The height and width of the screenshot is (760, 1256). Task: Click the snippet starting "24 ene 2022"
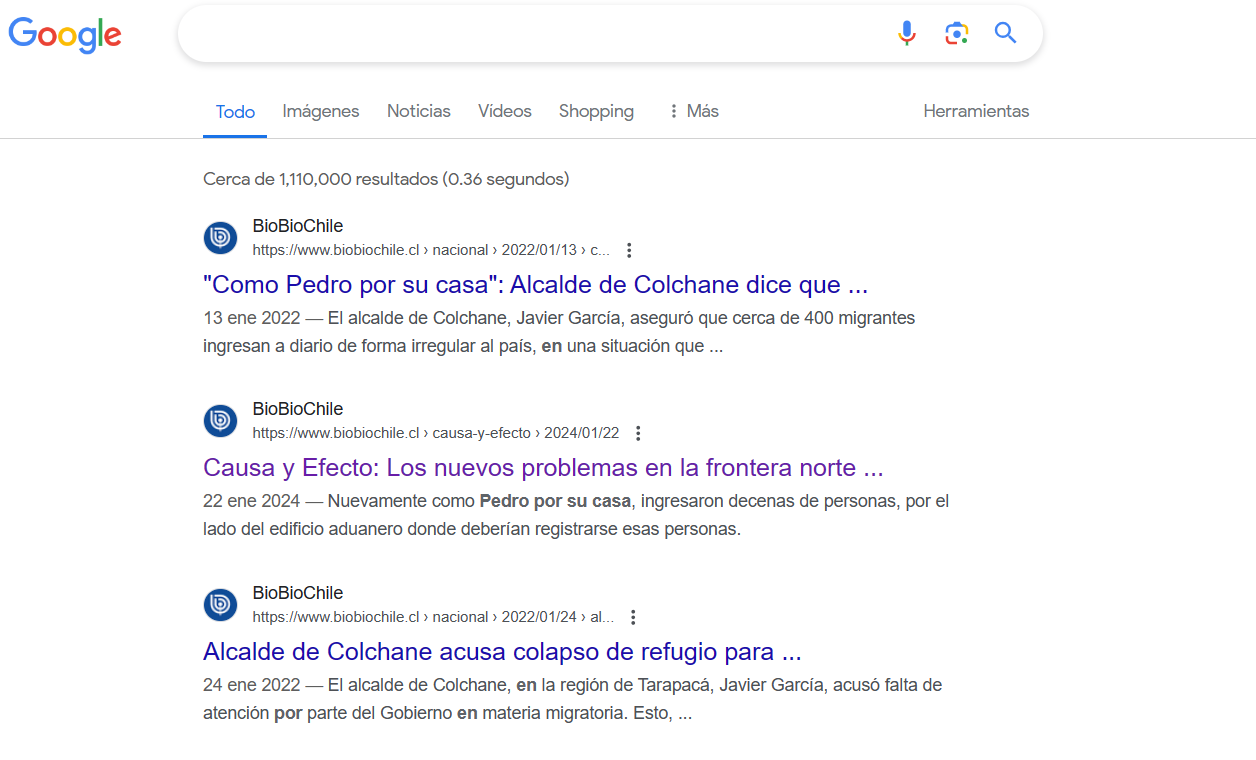coord(572,700)
